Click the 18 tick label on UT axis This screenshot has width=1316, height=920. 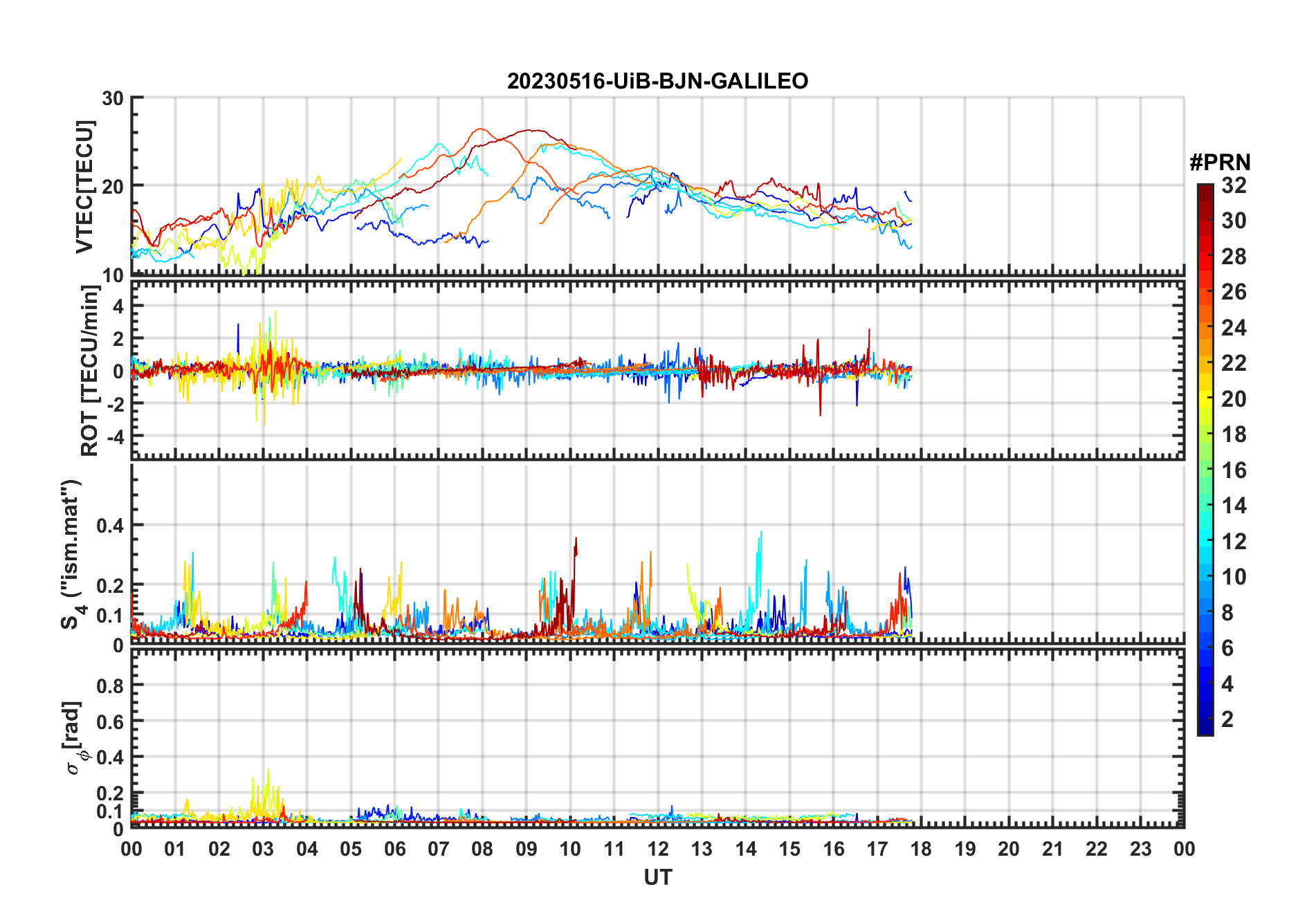click(921, 849)
